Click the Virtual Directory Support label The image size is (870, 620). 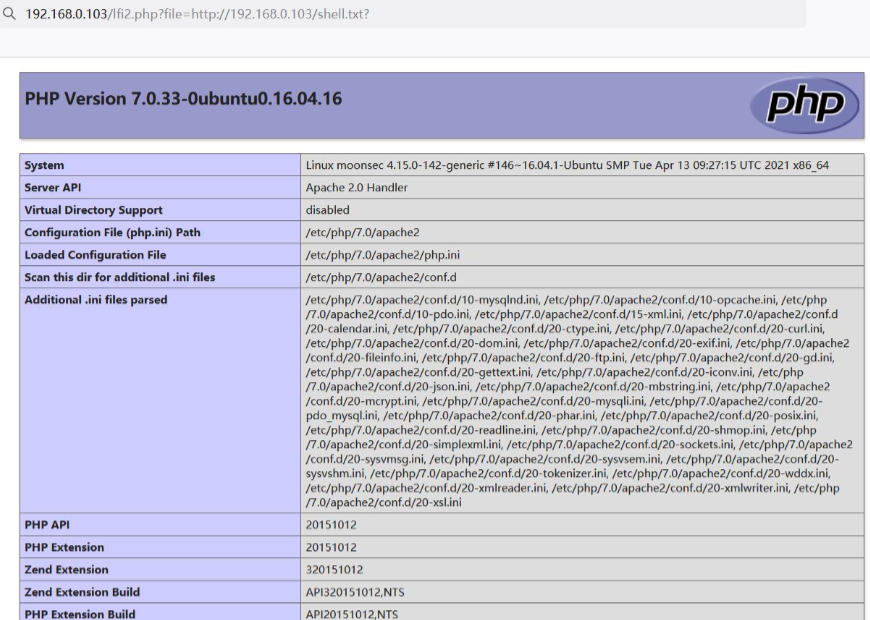tap(93, 210)
